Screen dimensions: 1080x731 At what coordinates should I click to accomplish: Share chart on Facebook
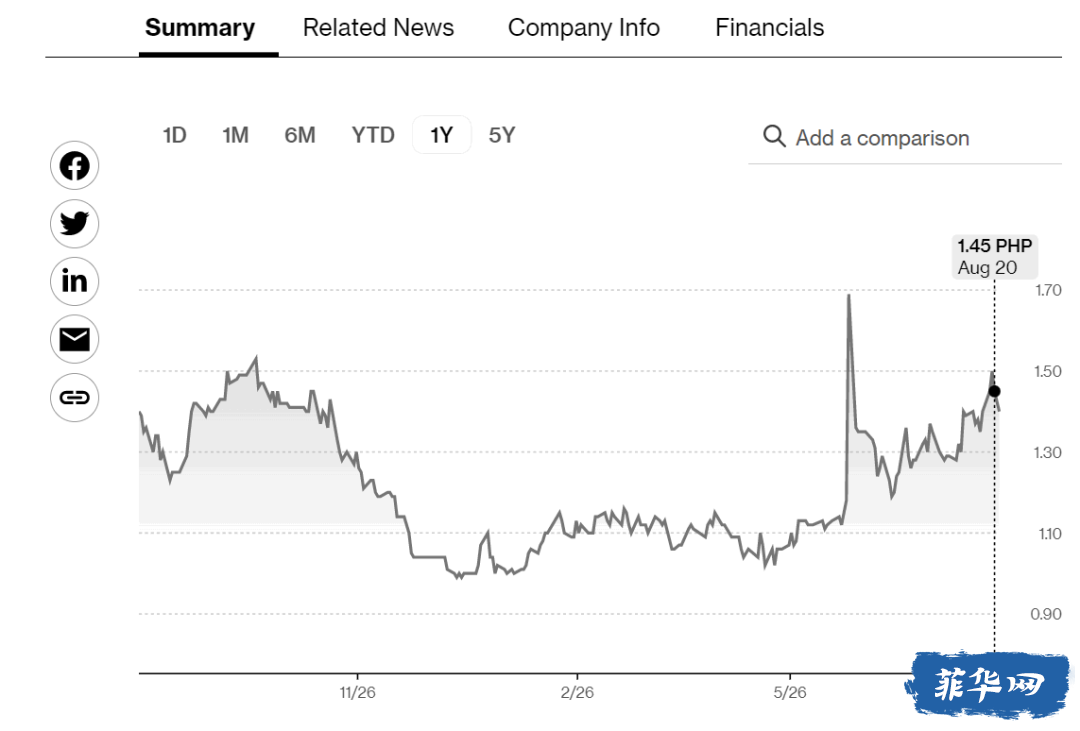[74, 166]
